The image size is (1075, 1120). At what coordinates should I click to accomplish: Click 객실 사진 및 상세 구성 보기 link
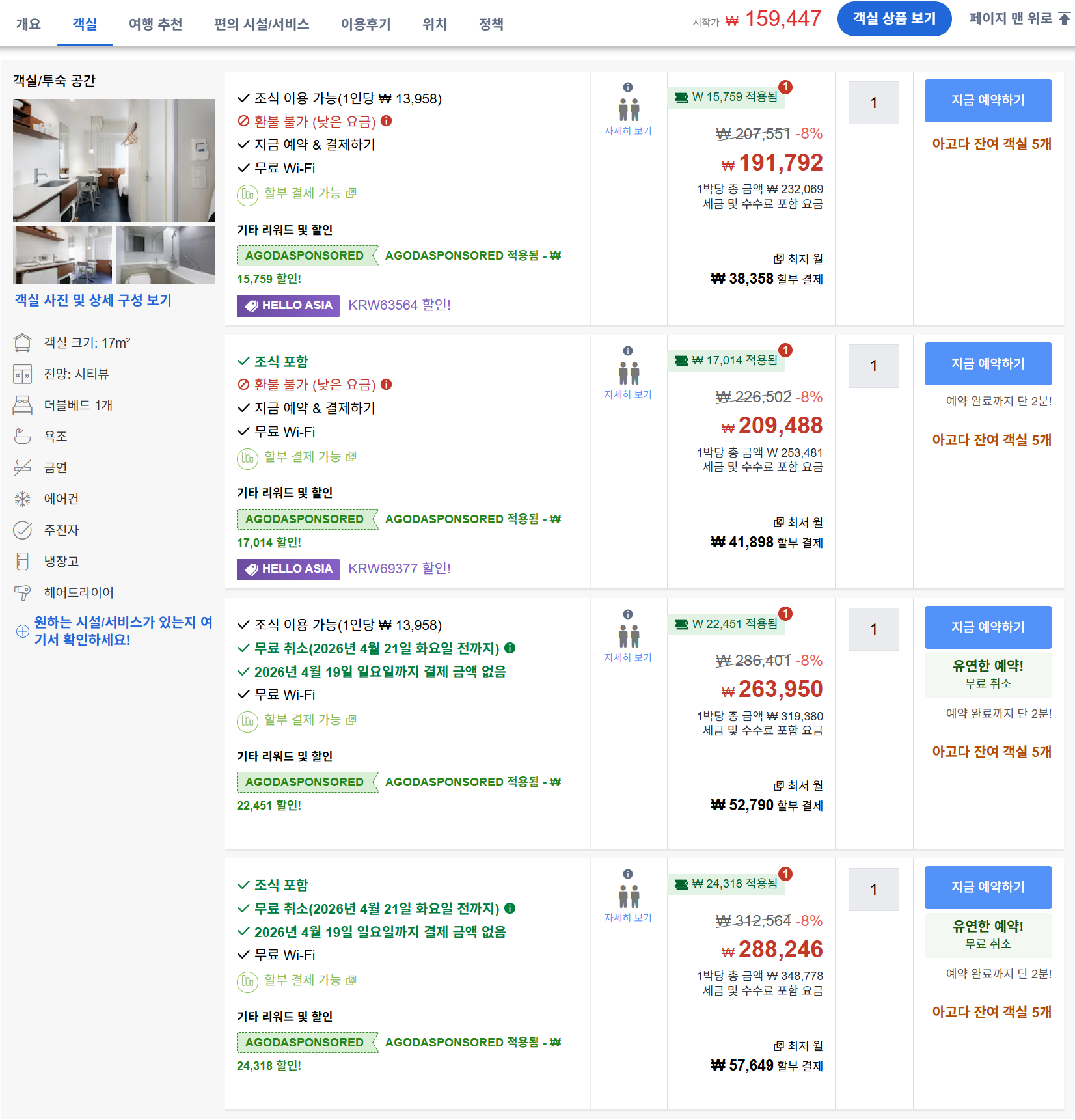tap(93, 300)
